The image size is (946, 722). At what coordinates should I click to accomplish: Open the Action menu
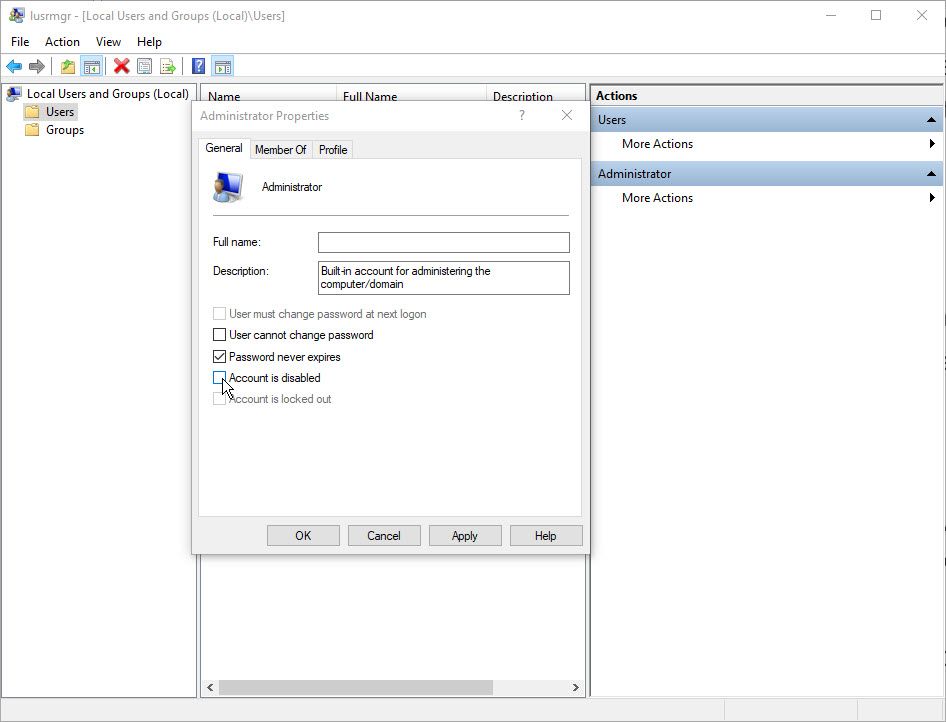click(62, 42)
